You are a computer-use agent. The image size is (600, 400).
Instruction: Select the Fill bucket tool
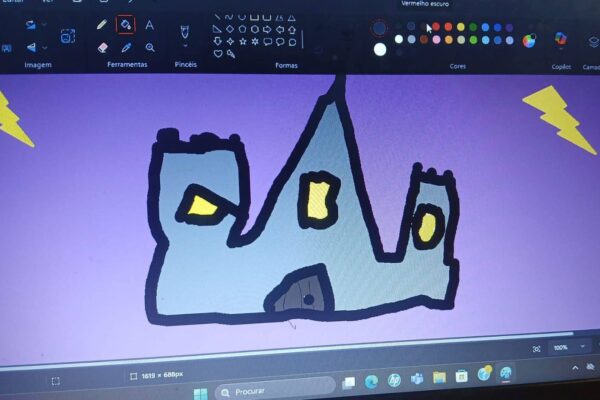[x=125, y=25]
